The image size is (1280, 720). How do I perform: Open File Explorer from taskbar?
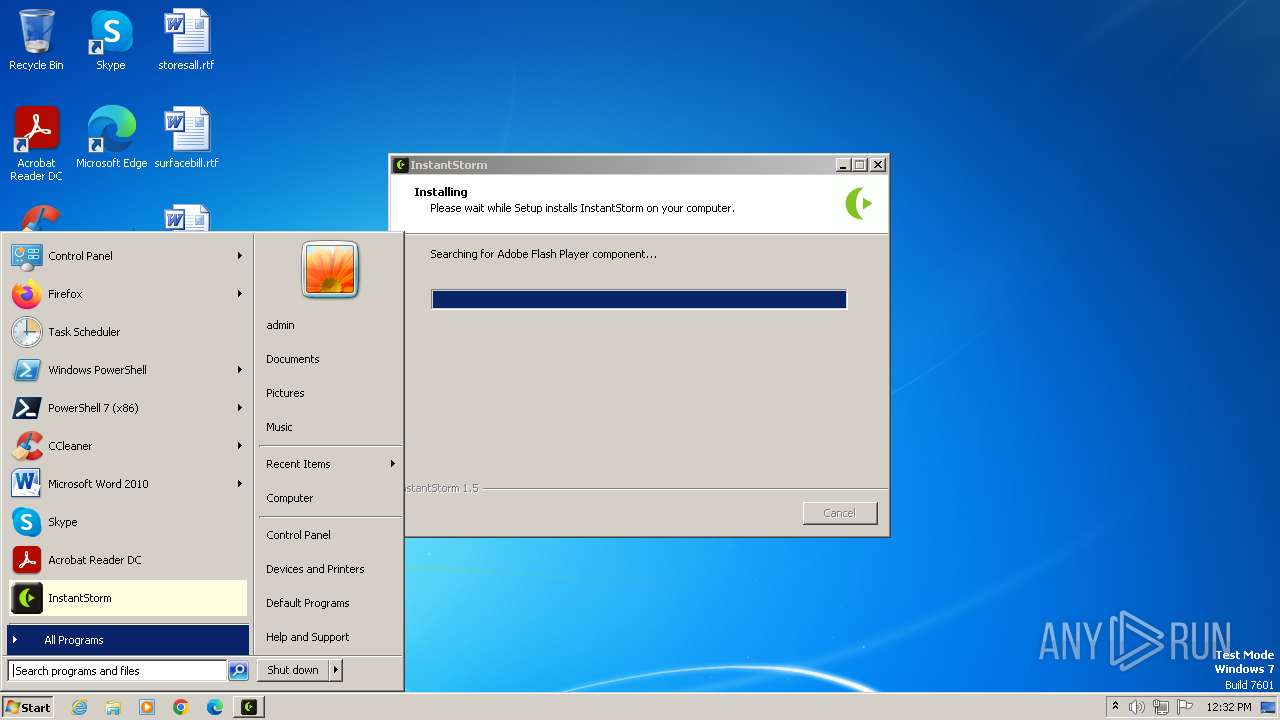coord(113,707)
